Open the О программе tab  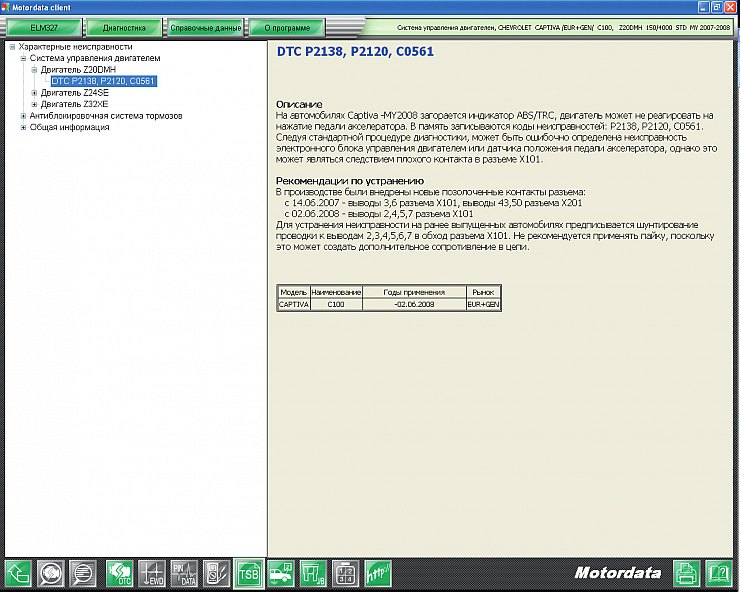coord(287,28)
